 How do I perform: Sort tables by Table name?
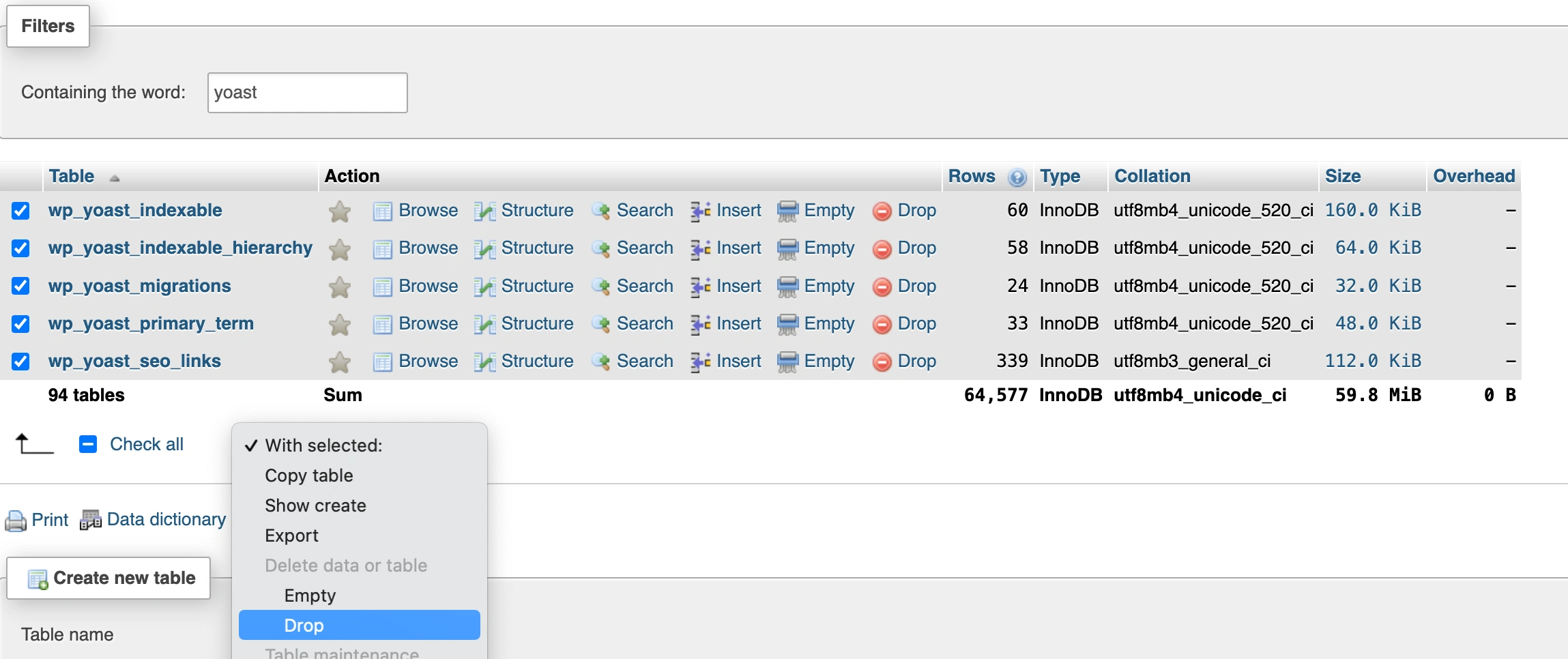(72, 176)
